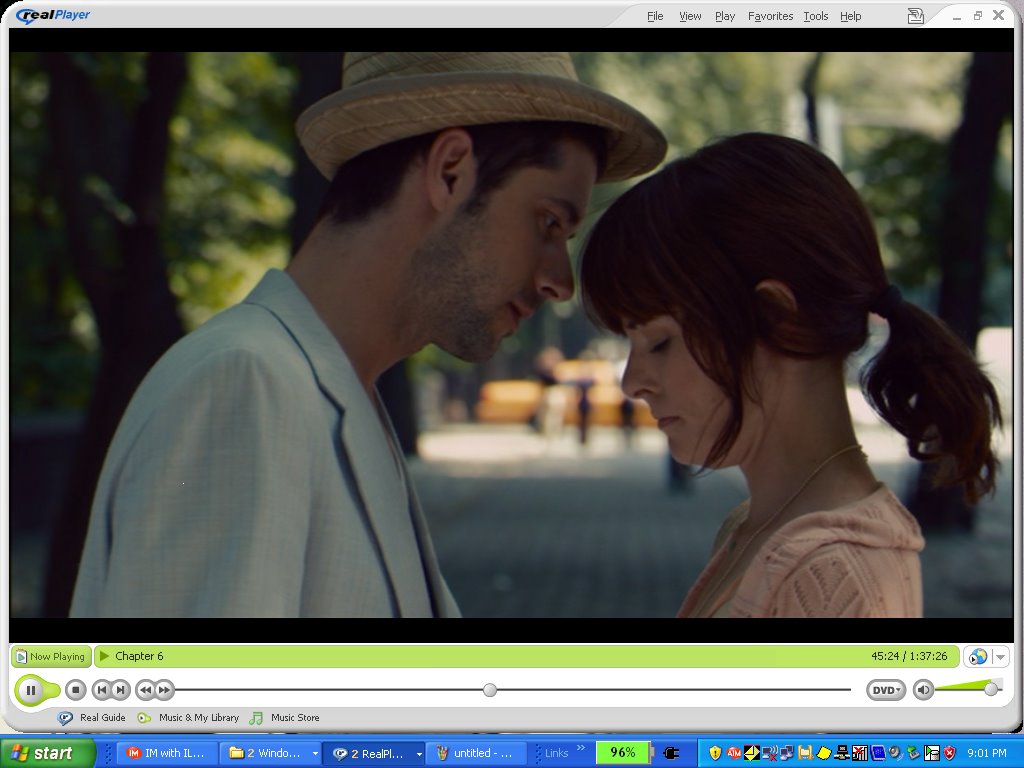This screenshot has width=1024, height=768.
Task: Click the Now Playing button
Action: pyautogui.click(x=51, y=656)
